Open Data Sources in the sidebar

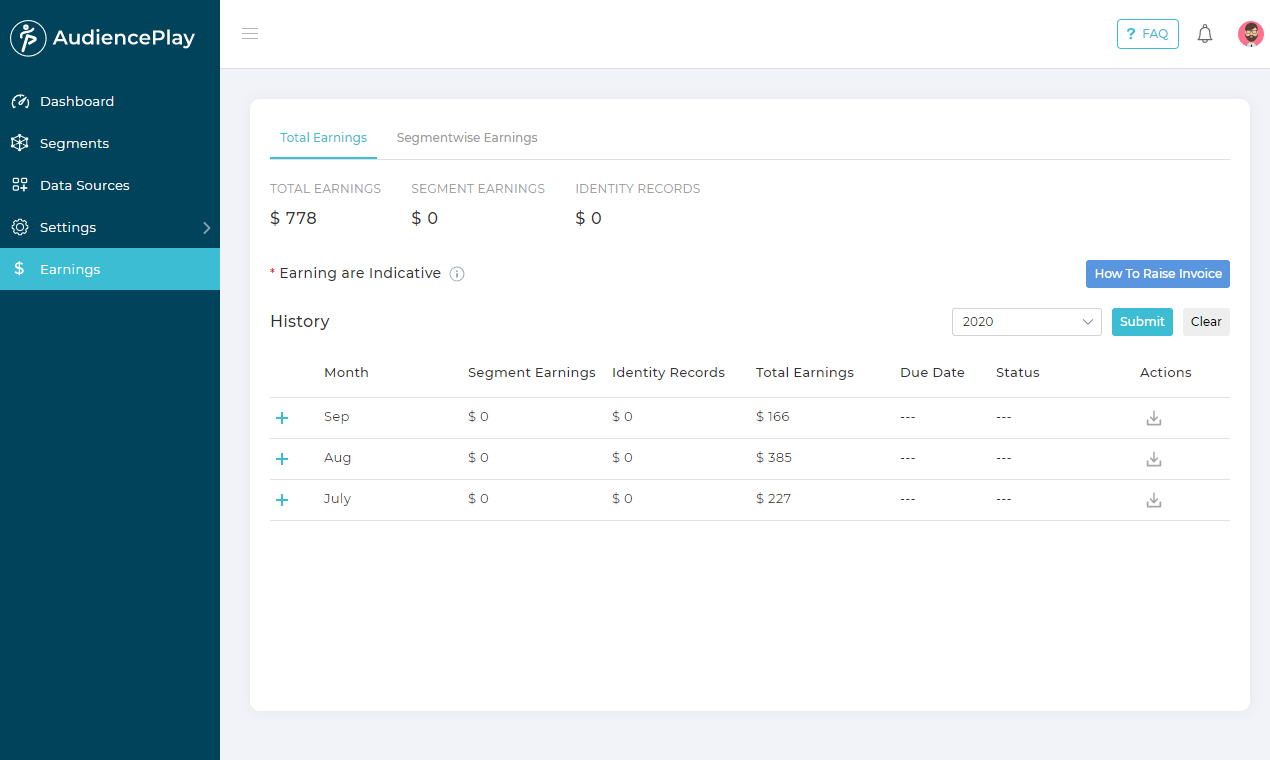coord(110,186)
